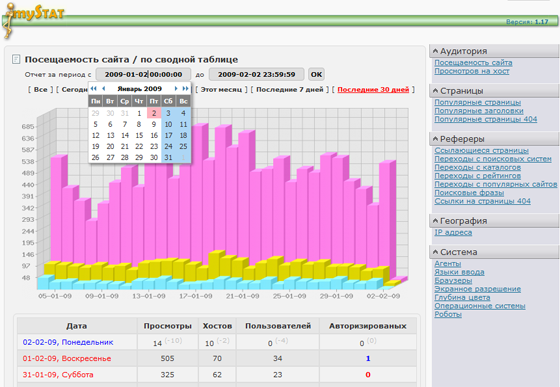560x387 pixels.
Task: Choose Этот месяц period filter
Action: [x=221, y=90]
